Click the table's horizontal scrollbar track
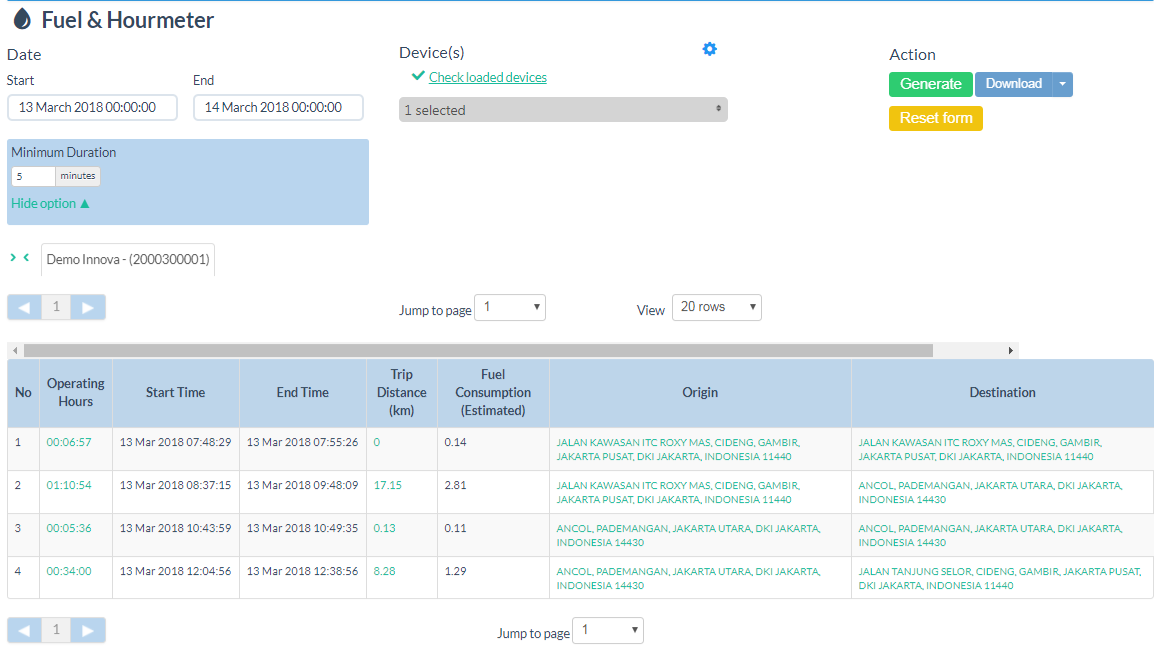This screenshot has height=656, width=1154. [970, 351]
